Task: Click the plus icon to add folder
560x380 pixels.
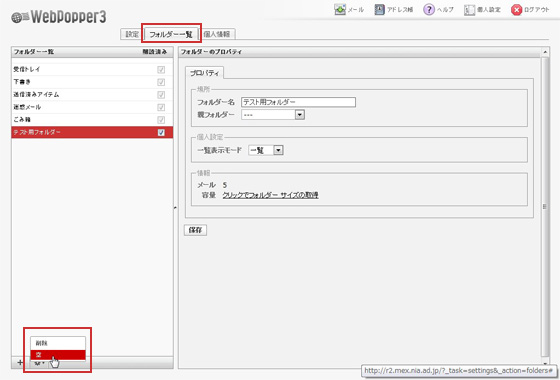Action: 20,362
